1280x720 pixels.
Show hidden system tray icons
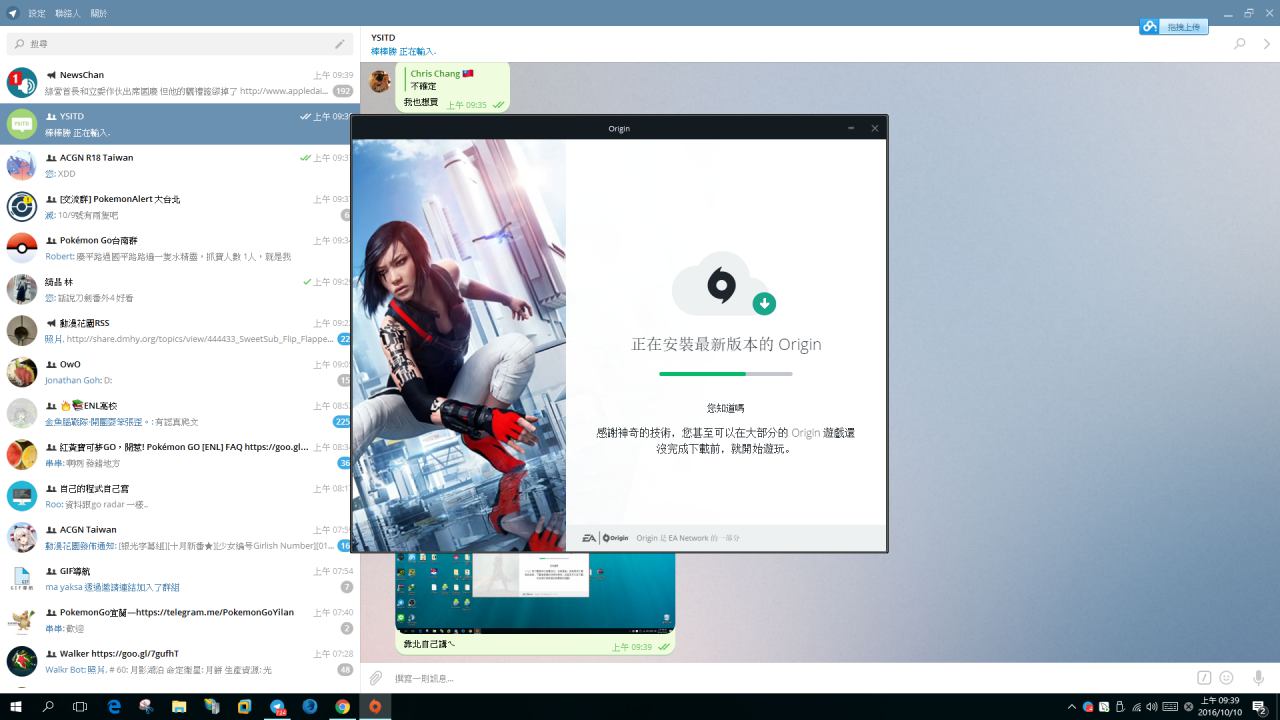click(x=1073, y=707)
